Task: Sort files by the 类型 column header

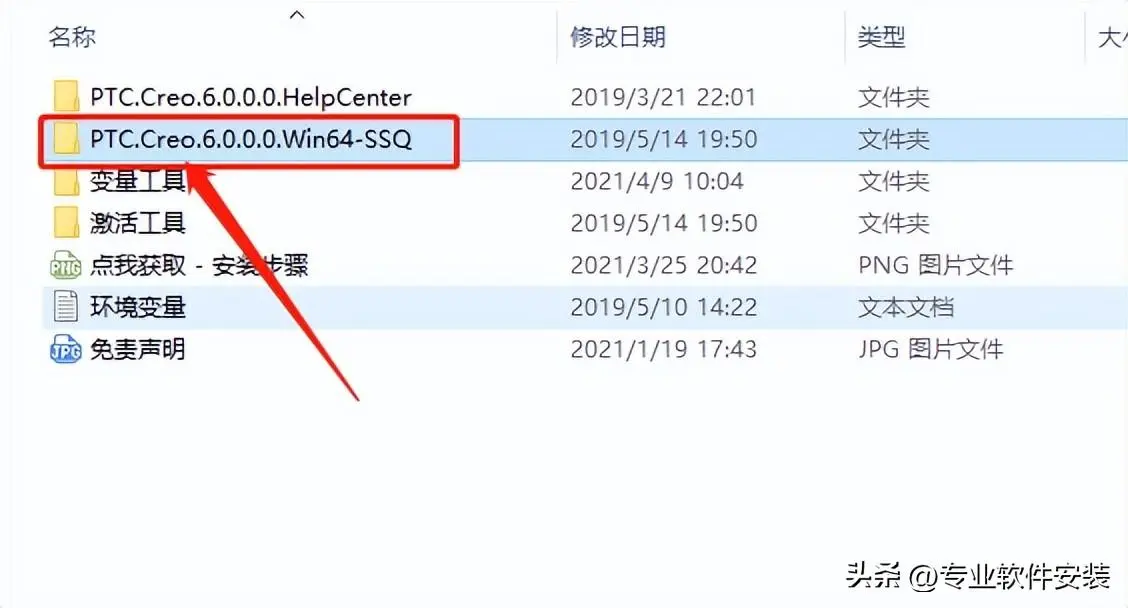Action: coord(881,37)
